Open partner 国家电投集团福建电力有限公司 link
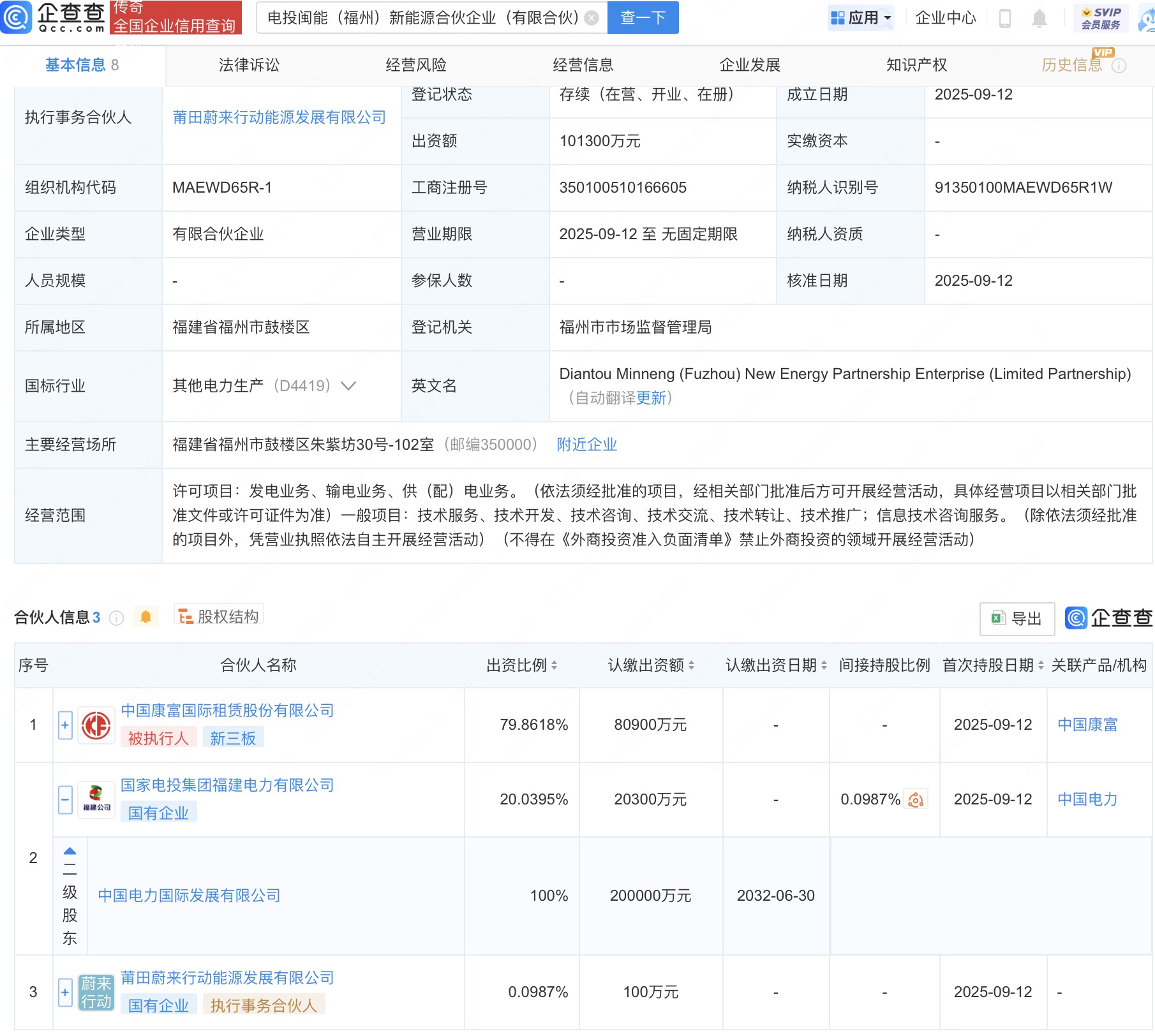 tap(227, 785)
